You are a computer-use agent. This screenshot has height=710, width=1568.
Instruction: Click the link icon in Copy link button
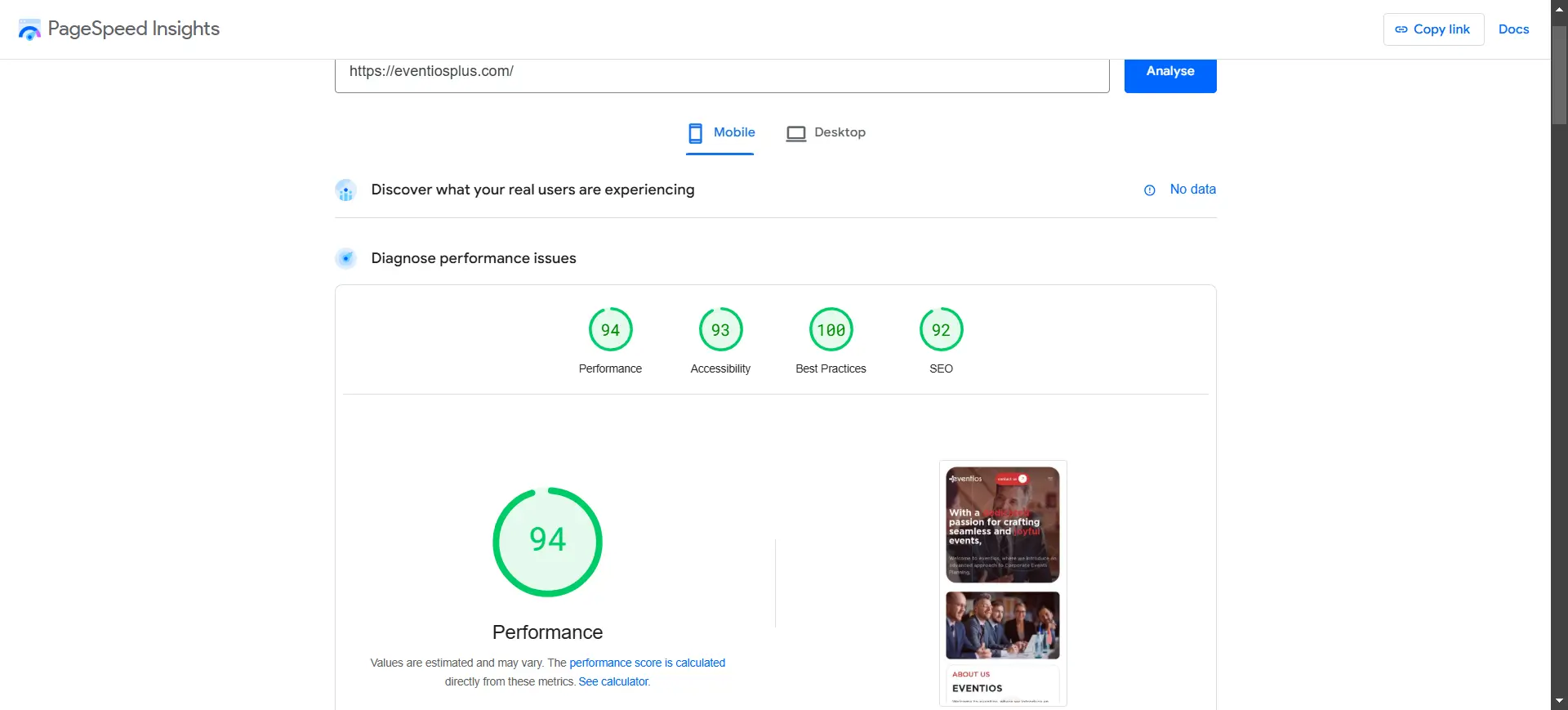click(1401, 29)
